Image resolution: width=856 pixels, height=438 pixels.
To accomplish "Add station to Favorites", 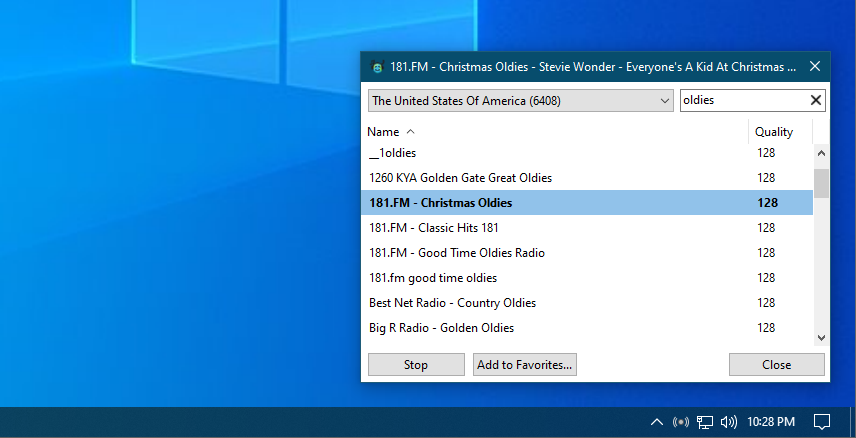I will pyautogui.click(x=525, y=365).
